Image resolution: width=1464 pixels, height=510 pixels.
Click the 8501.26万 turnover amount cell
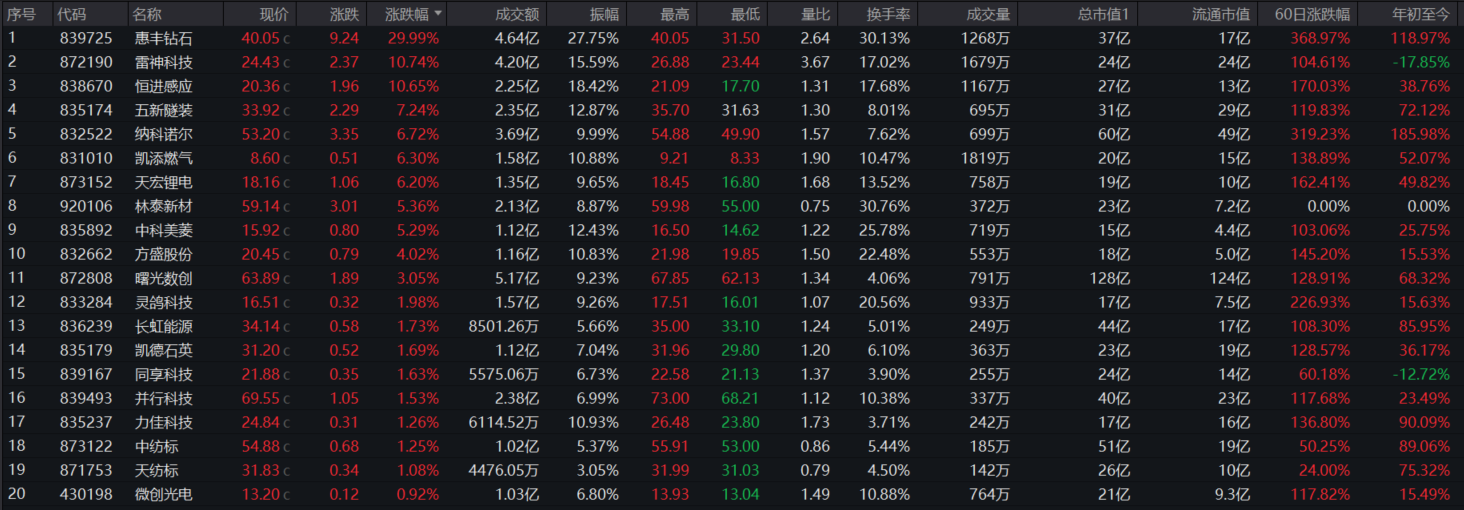coord(503,326)
